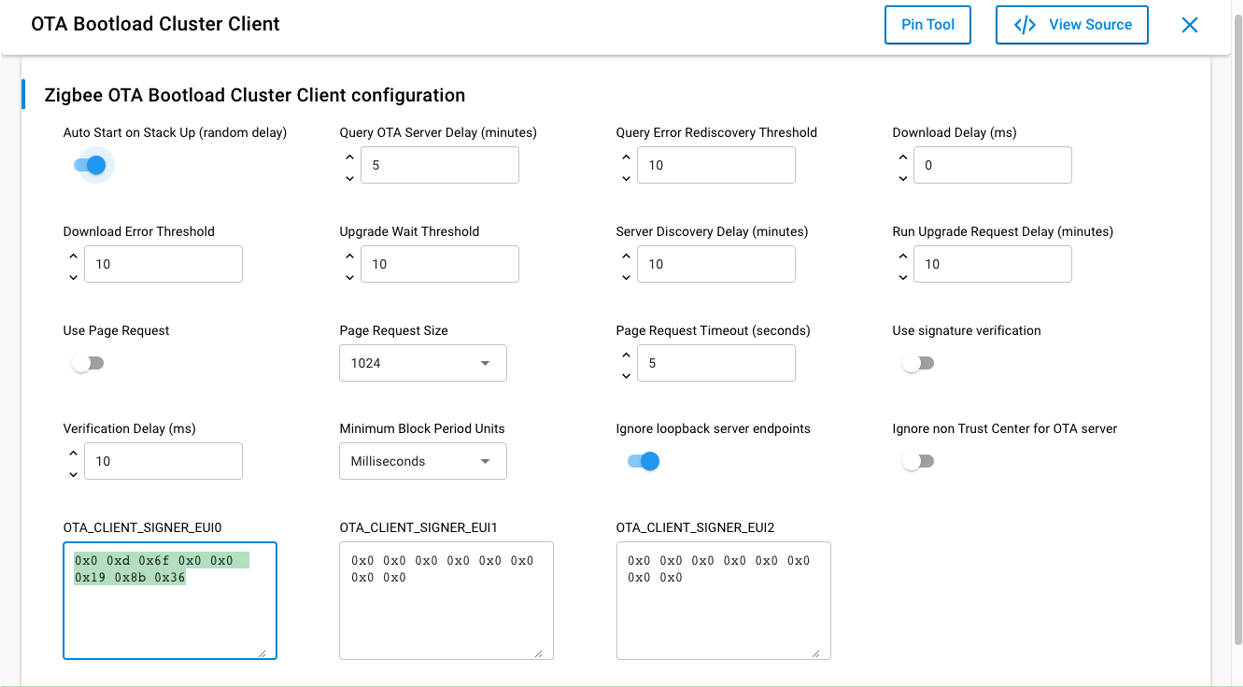This screenshot has height=687, width=1243.
Task: Click the View Source code icon
Action: pyautogui.click(x=1023, y=24)
